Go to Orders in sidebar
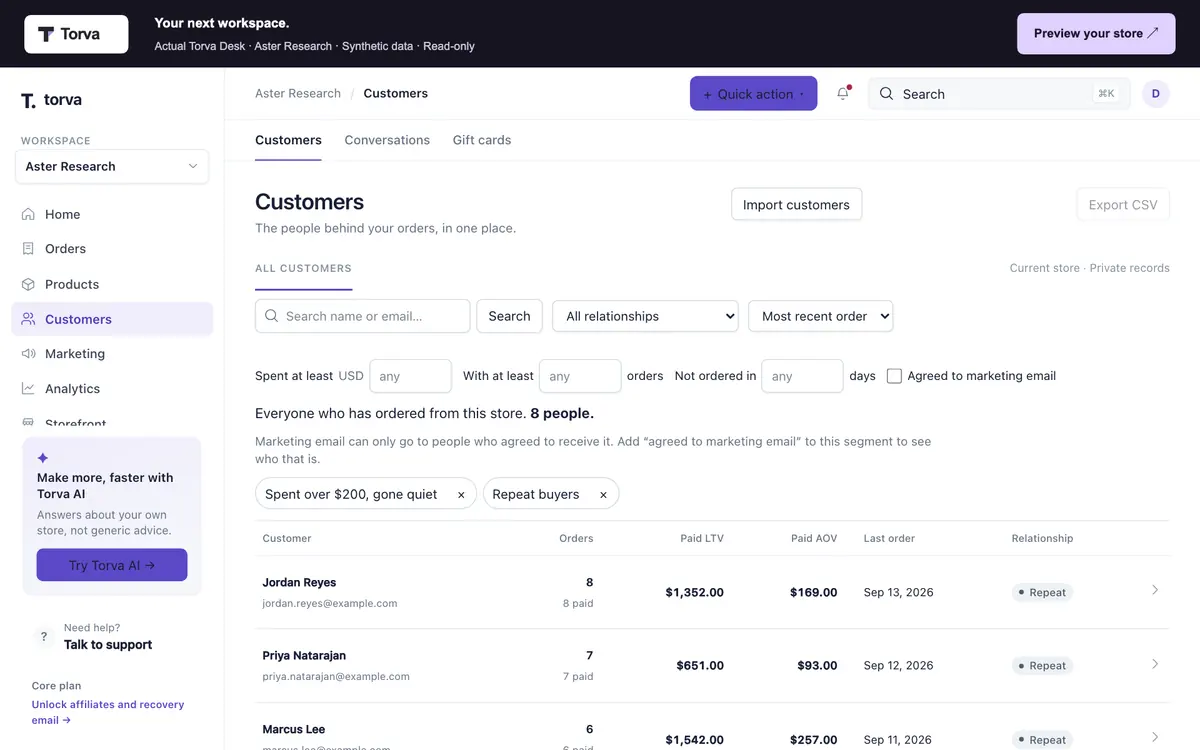This screenshot has width=1200, height=750. click(112, 249)
